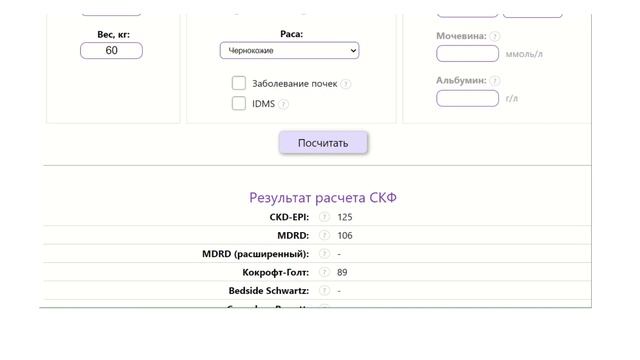Image resolution: width=640 pixels, height=360 pixels.
Task: Click question icon in Bedside Schwartz row
Action: [x=324, y=290]
